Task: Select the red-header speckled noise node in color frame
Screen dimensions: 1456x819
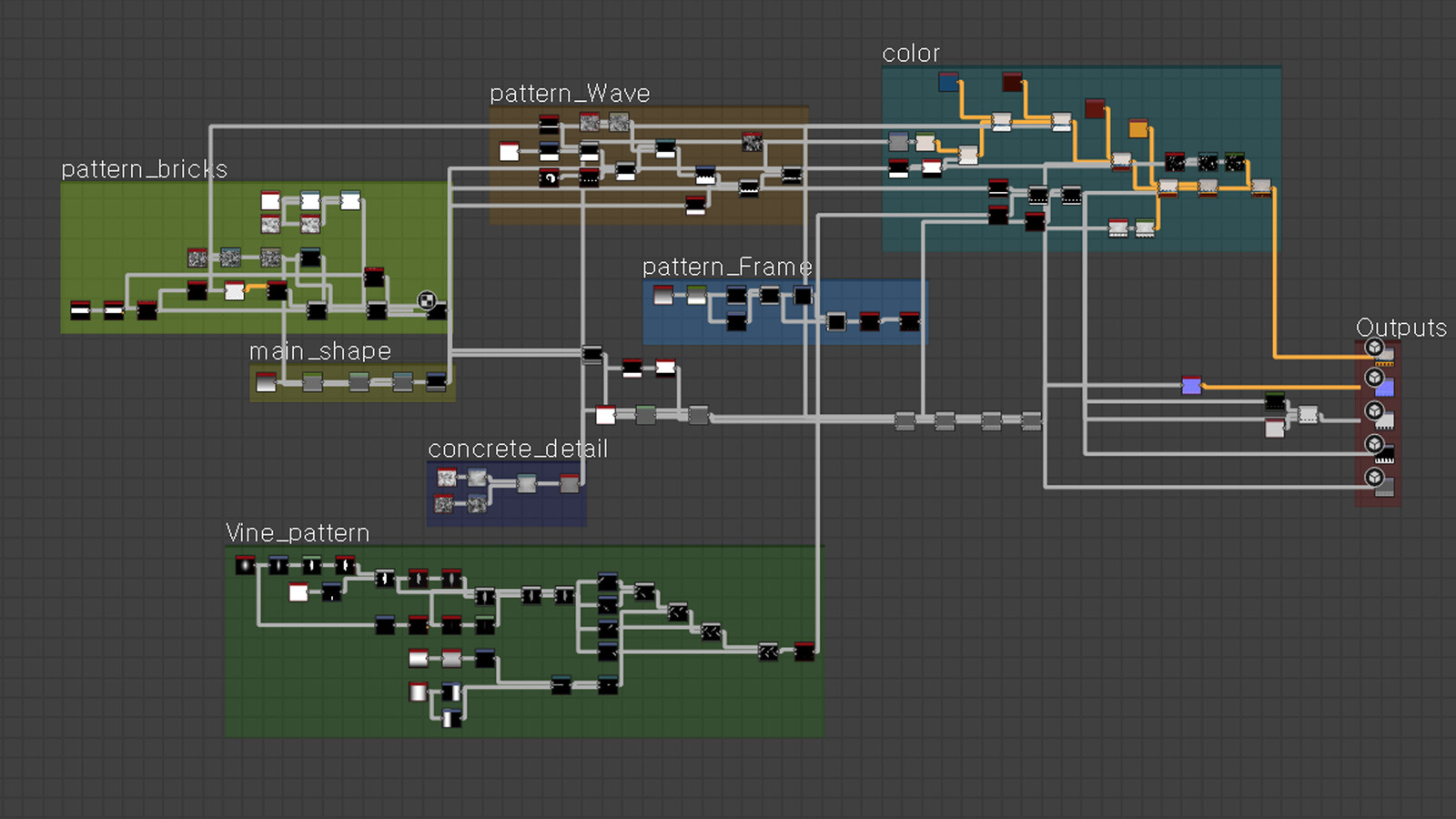Action: point(1175,162)
